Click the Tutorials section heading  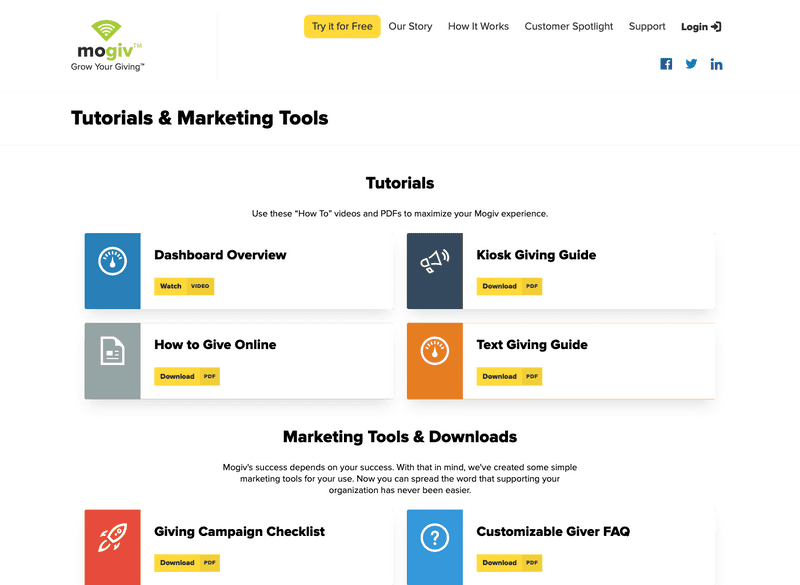point(400,183)
